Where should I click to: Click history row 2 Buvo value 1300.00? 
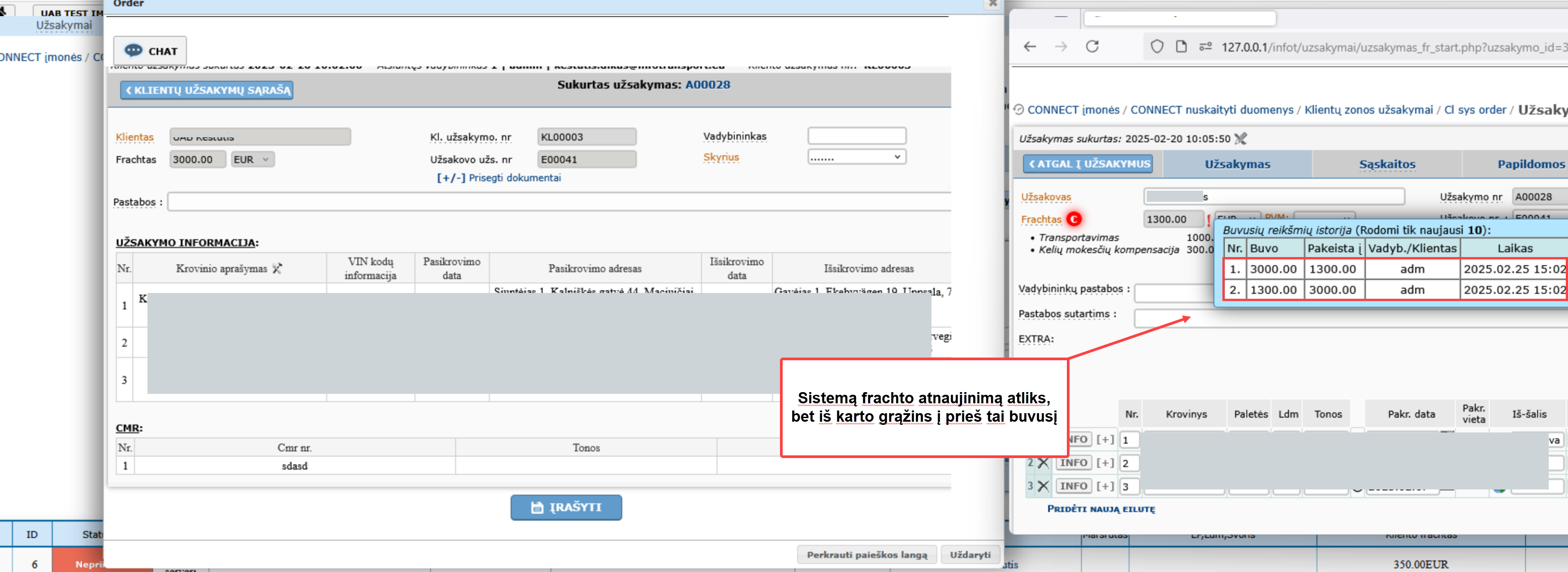[1273, 289]
